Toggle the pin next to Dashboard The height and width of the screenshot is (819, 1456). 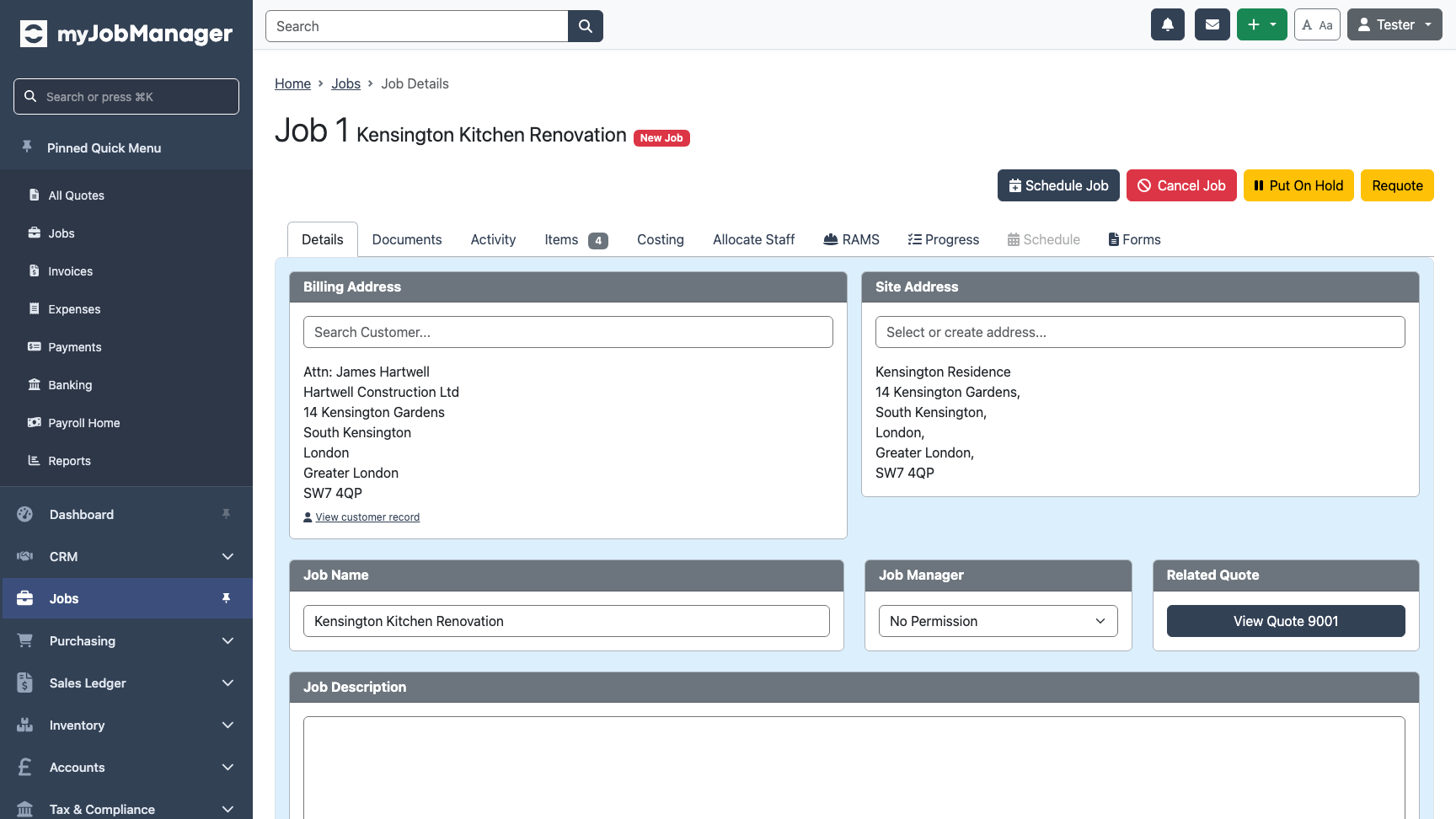point(226,514)
